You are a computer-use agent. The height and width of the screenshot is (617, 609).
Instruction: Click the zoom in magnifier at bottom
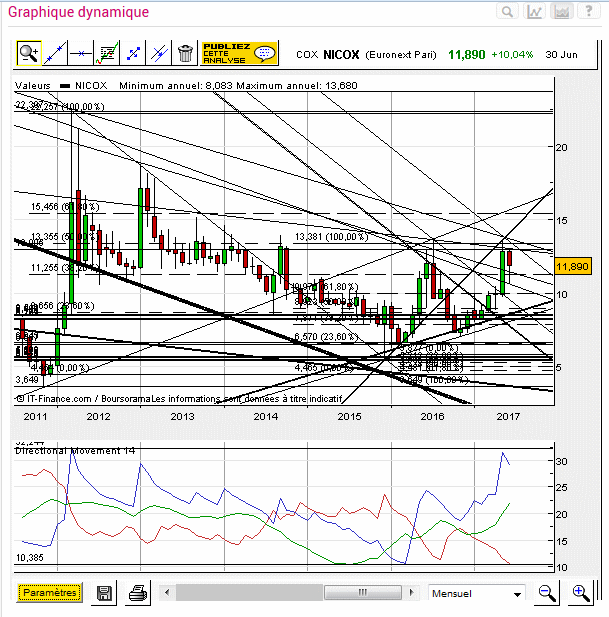[x=581, y=593]
